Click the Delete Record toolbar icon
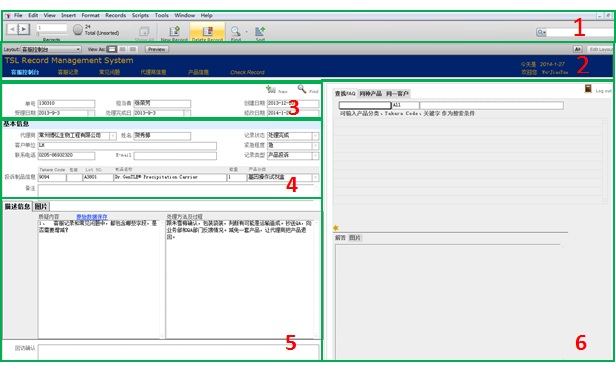 tap(207, 31)
